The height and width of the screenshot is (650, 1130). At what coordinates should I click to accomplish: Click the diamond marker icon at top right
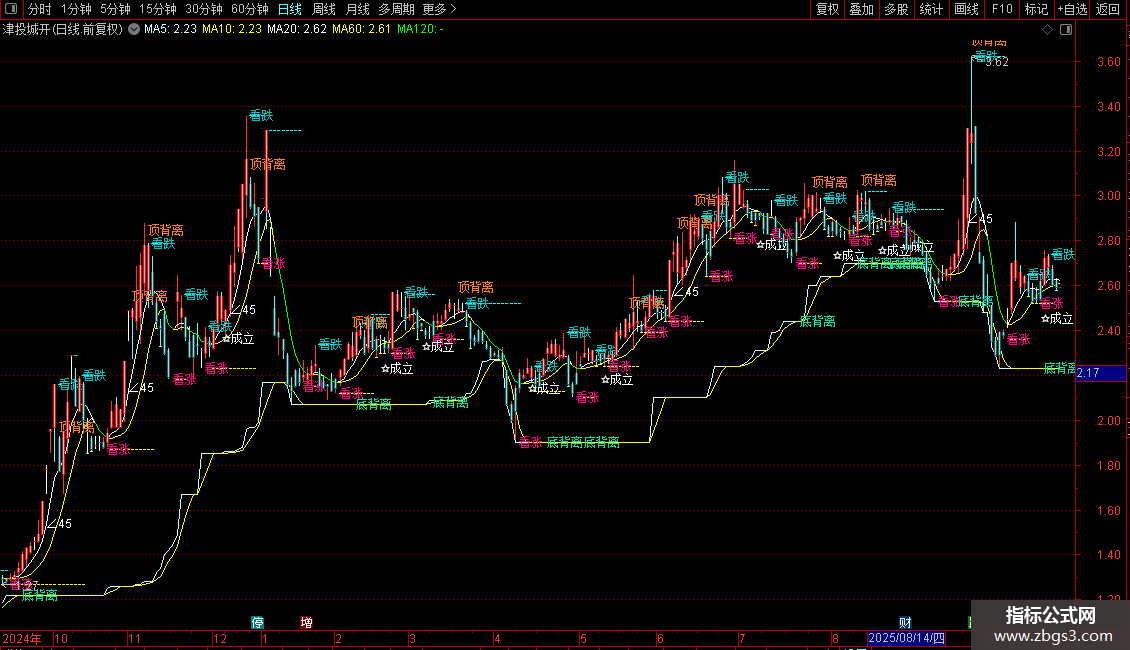pos(1048,30)
